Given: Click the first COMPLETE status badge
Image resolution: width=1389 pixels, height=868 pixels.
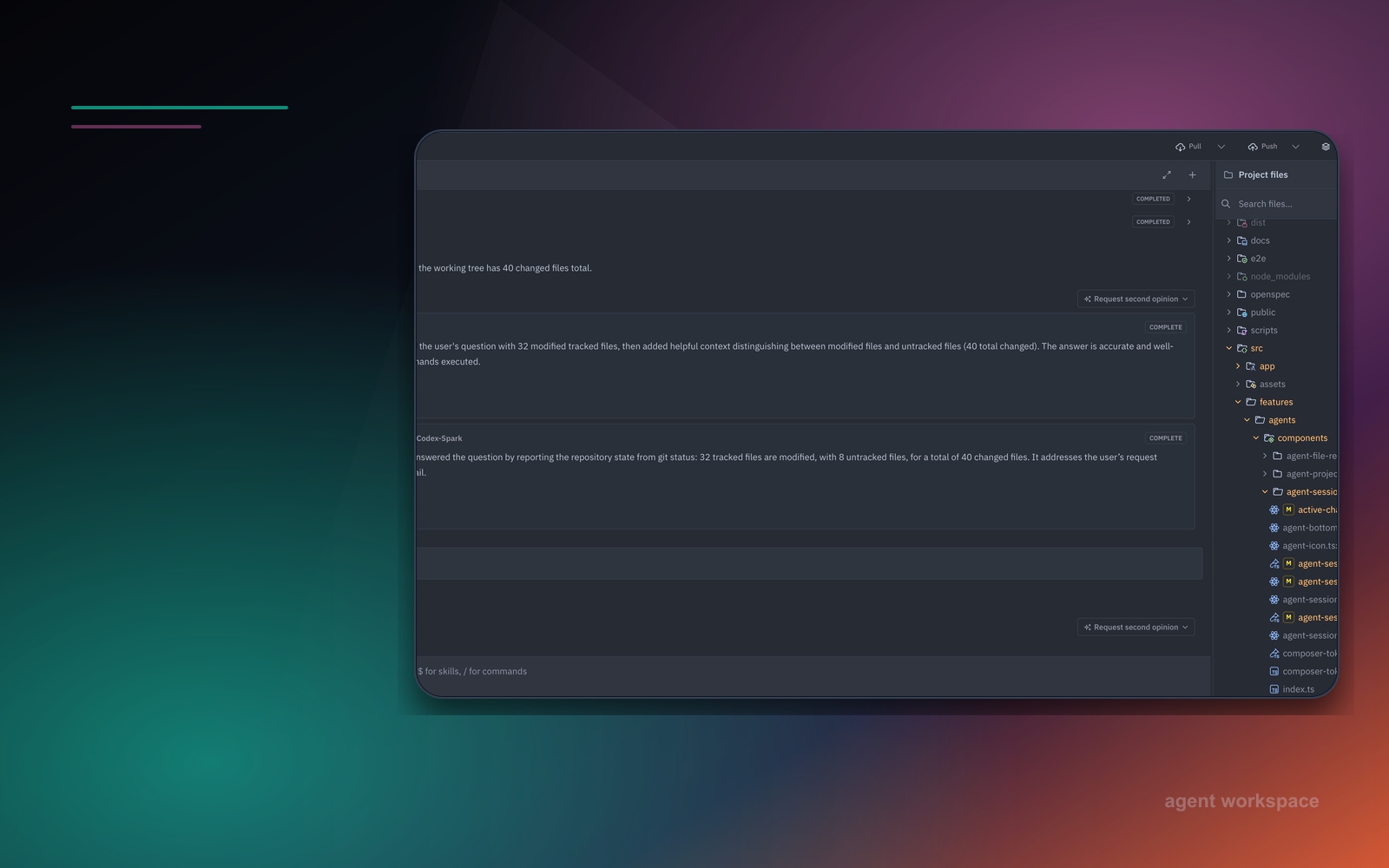Looking at the screenshot, I should click(1166, 327).
